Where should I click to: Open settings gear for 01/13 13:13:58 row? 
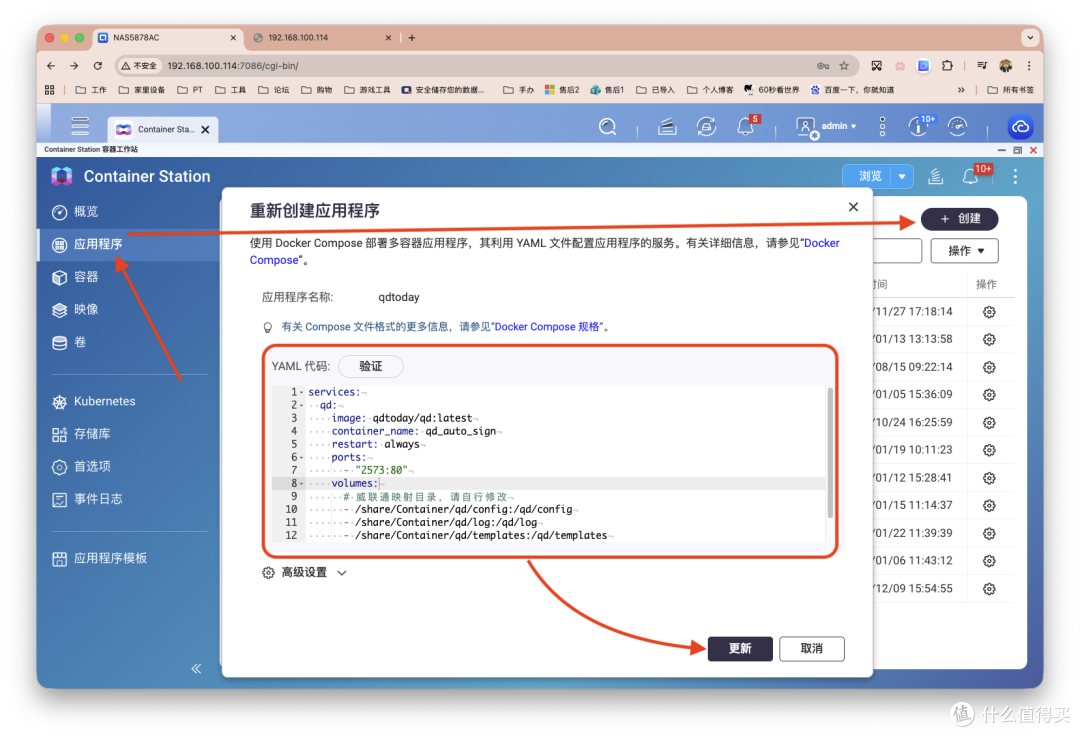click(x=989, y=340)
